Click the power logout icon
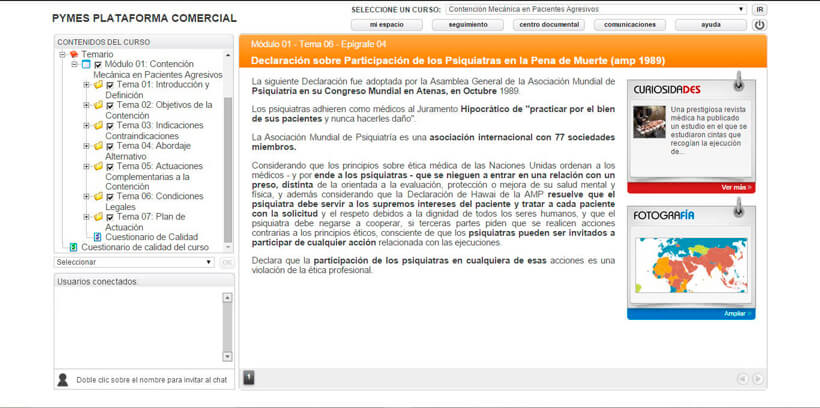Viewport: 820px width, 408px height. [759, 25]
